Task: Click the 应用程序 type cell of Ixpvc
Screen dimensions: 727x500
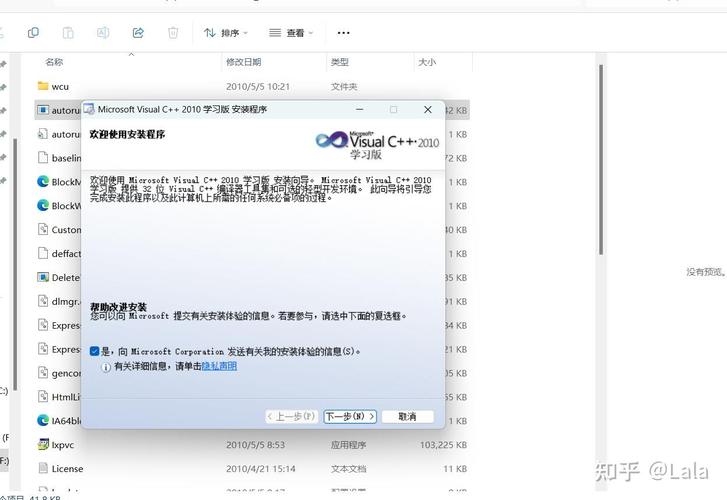Action: pos(348,445)
